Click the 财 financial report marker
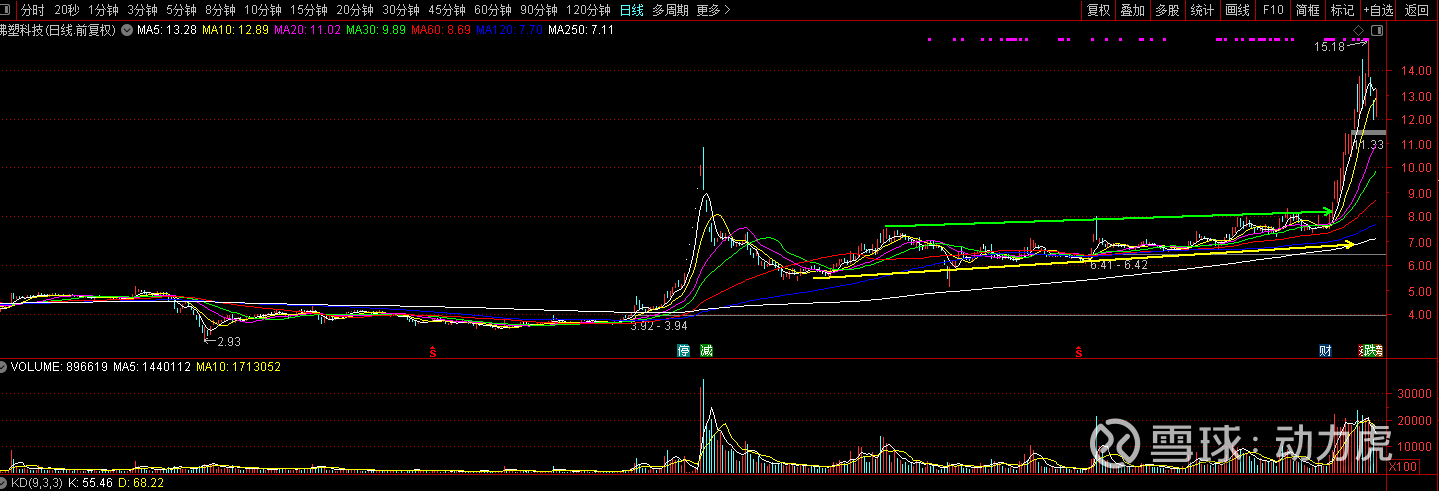This screenshot has width=1439, height=491. pos(1325,350)
